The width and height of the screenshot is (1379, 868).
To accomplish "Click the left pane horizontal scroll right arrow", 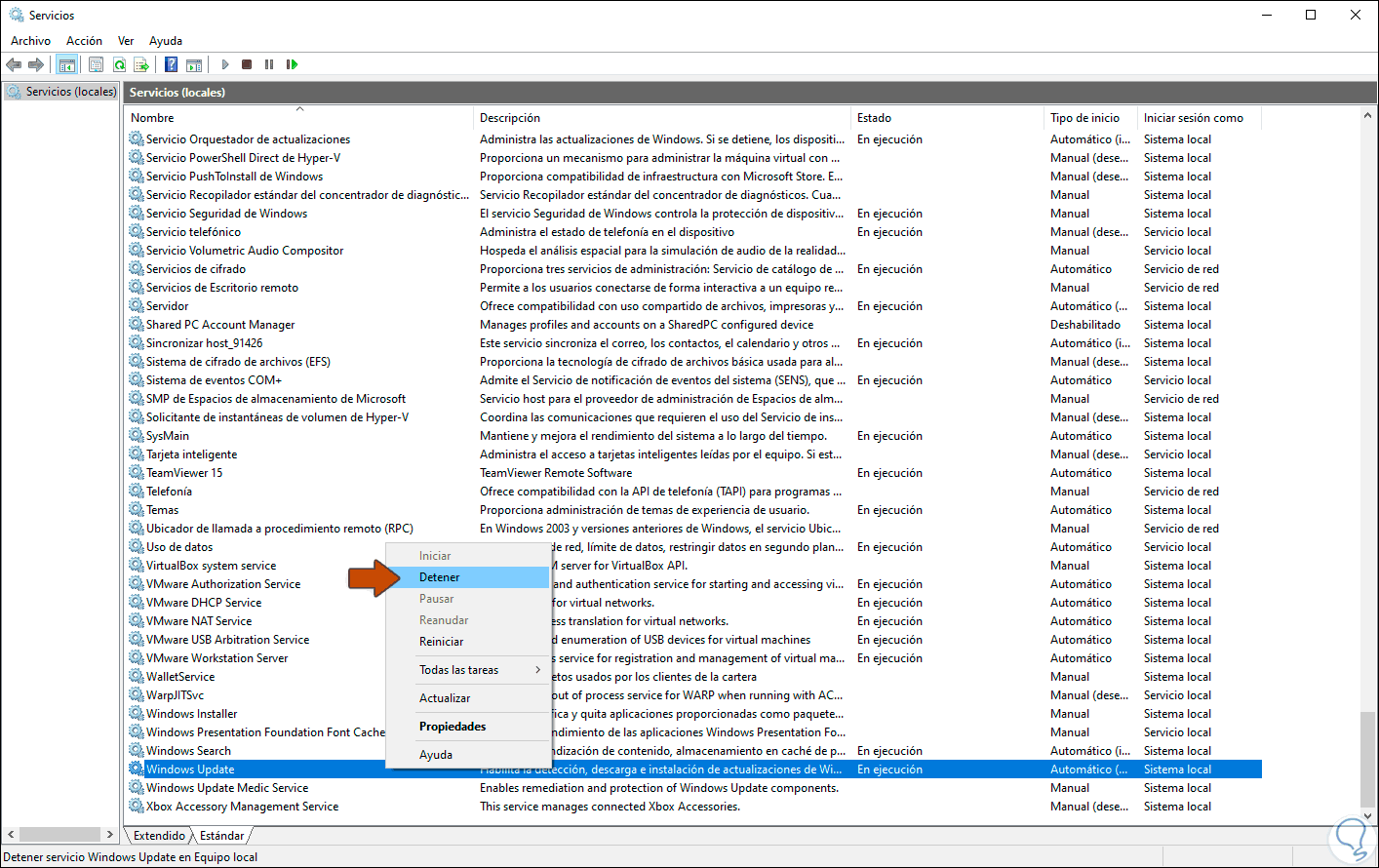I will point(110,835).
